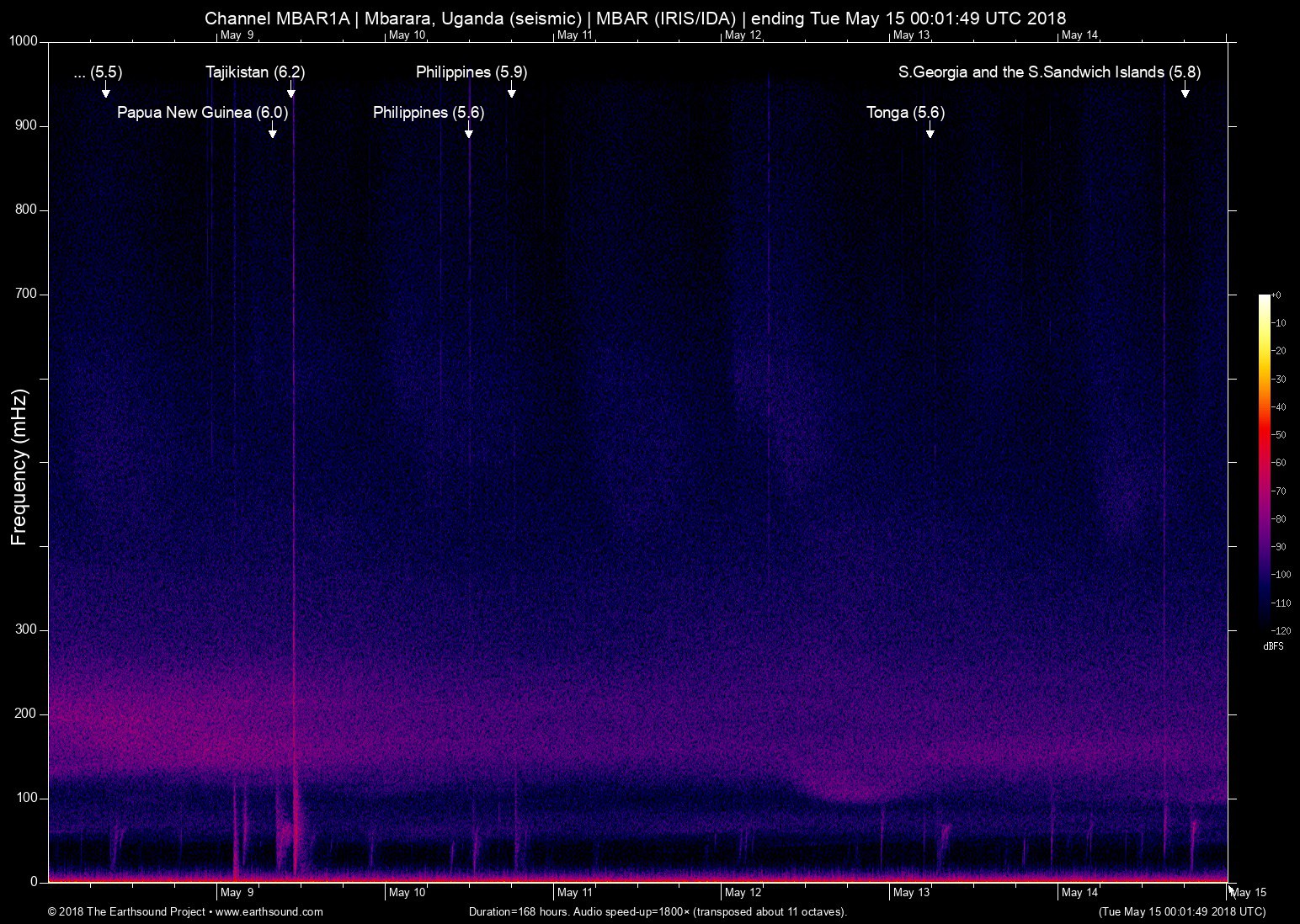Click the arrow beneath Philippines (5.6)
The width and height of the screenshot is (1300, 924).
click(x=468, y=131)
